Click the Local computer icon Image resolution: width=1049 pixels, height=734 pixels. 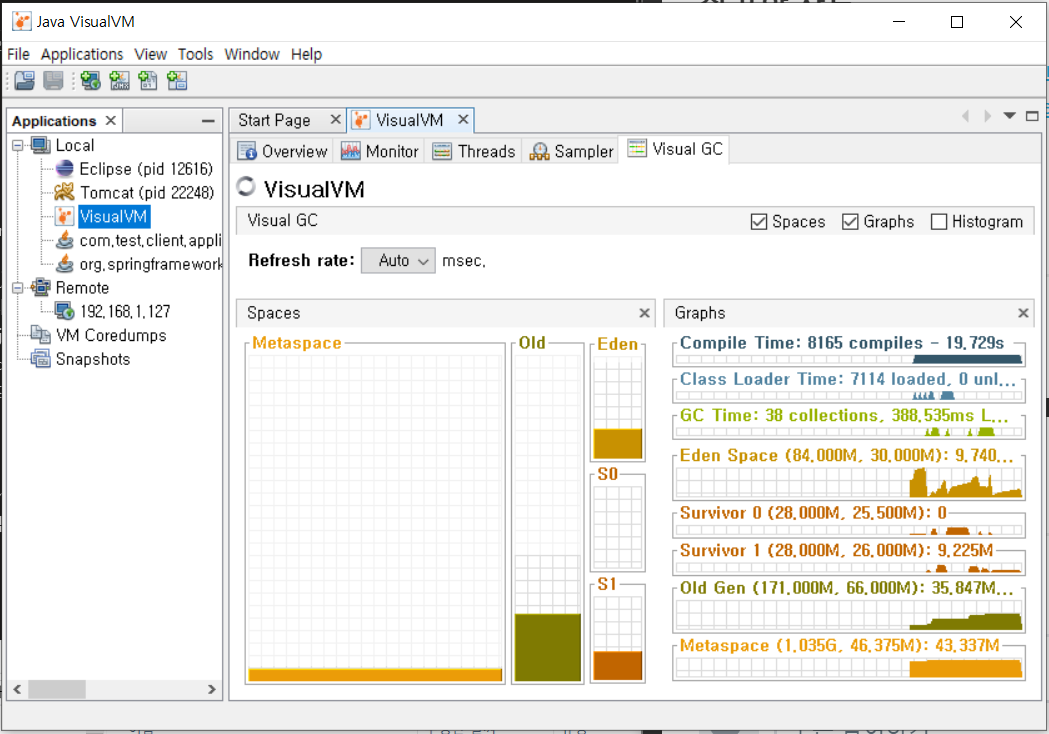41,145
